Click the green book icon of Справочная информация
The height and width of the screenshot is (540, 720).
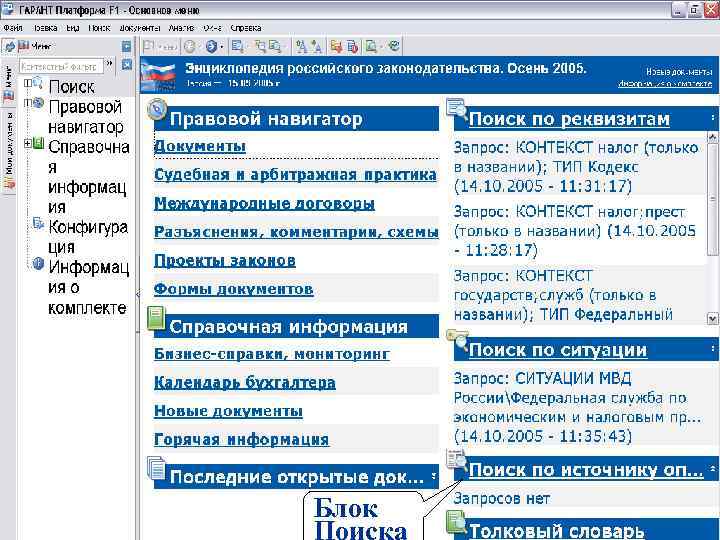156,318
